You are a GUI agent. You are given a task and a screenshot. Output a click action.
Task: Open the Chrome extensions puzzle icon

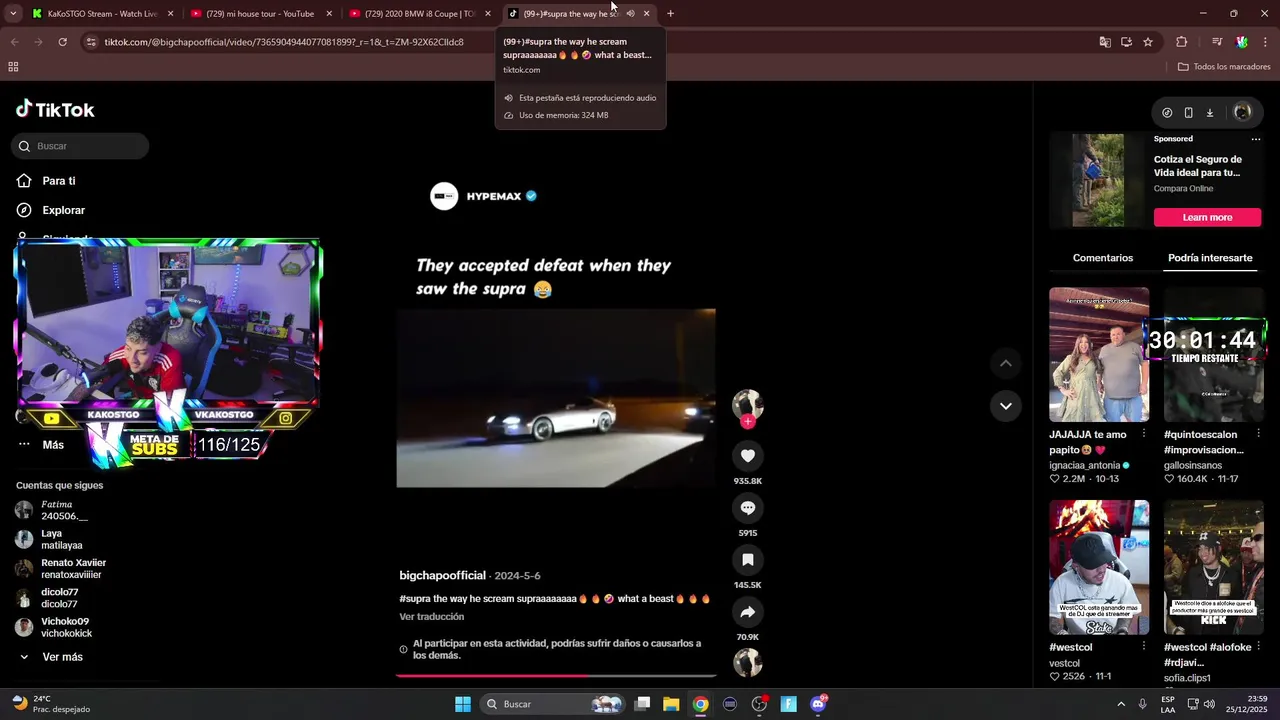pyautogui.click(x=1181, y=42)
